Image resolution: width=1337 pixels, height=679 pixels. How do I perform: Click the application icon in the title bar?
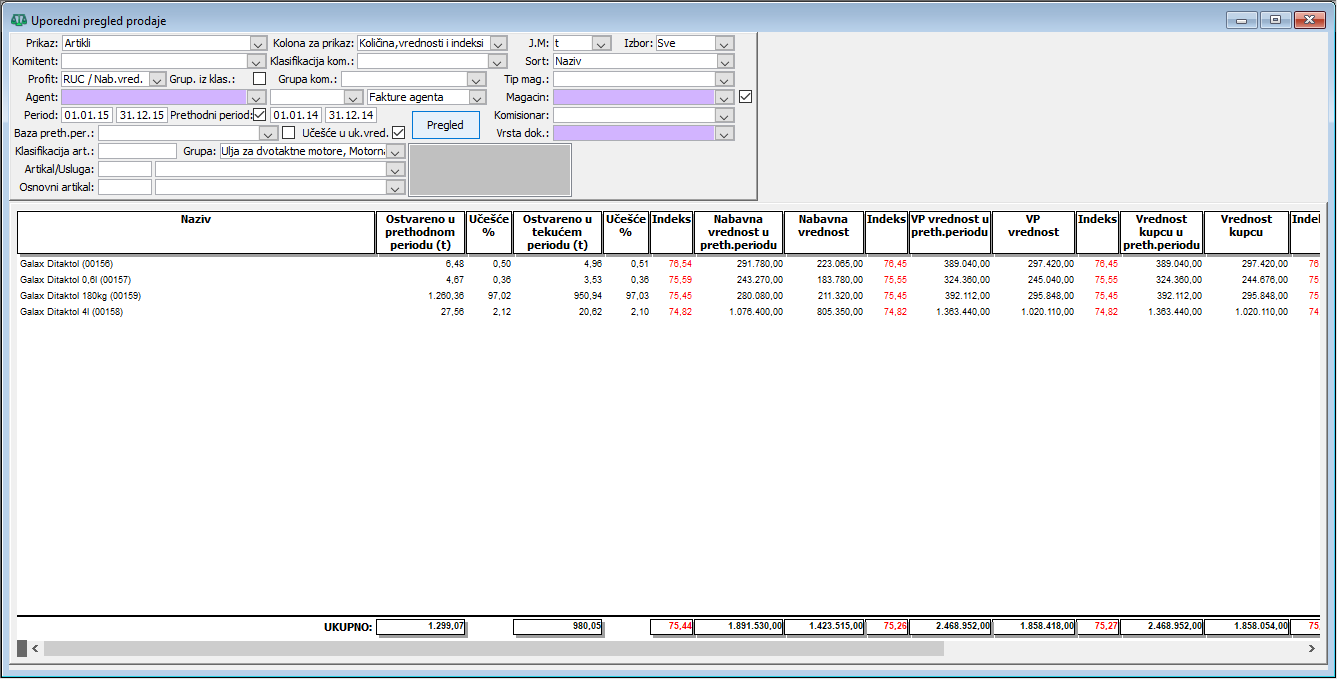tap(19, 20)
